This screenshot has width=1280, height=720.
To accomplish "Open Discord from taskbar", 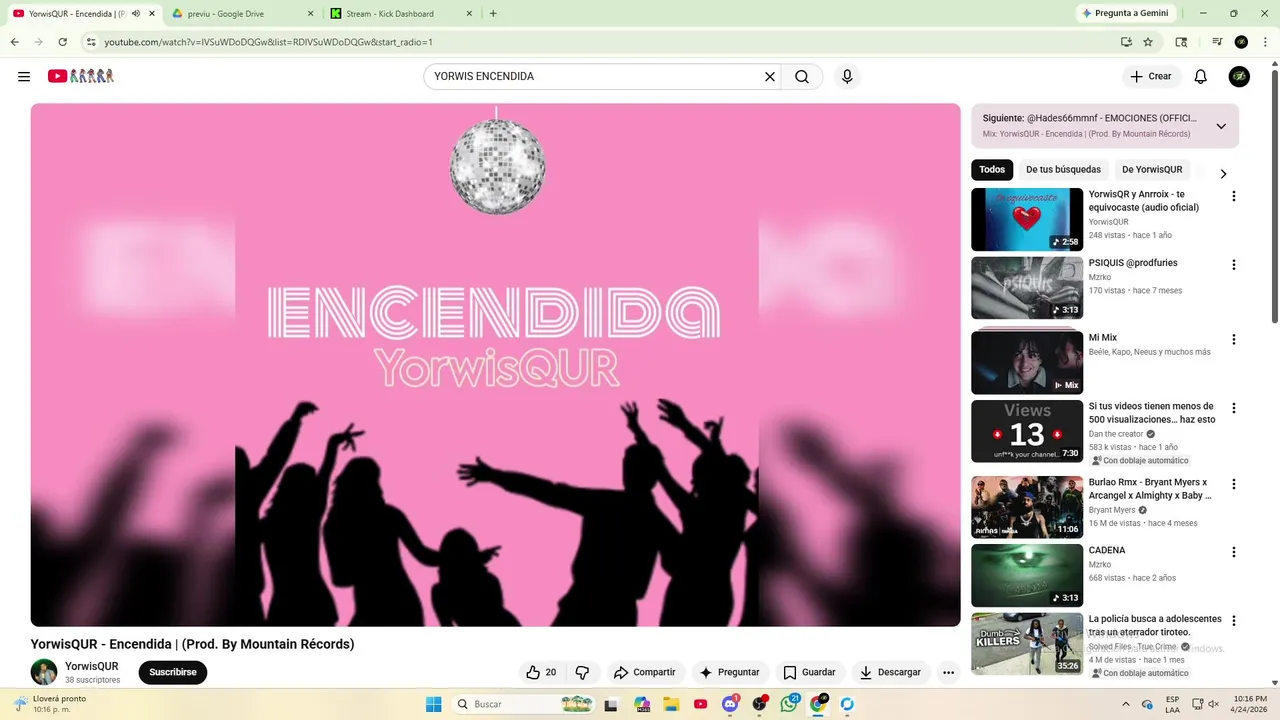I will (x=730, y=704).
